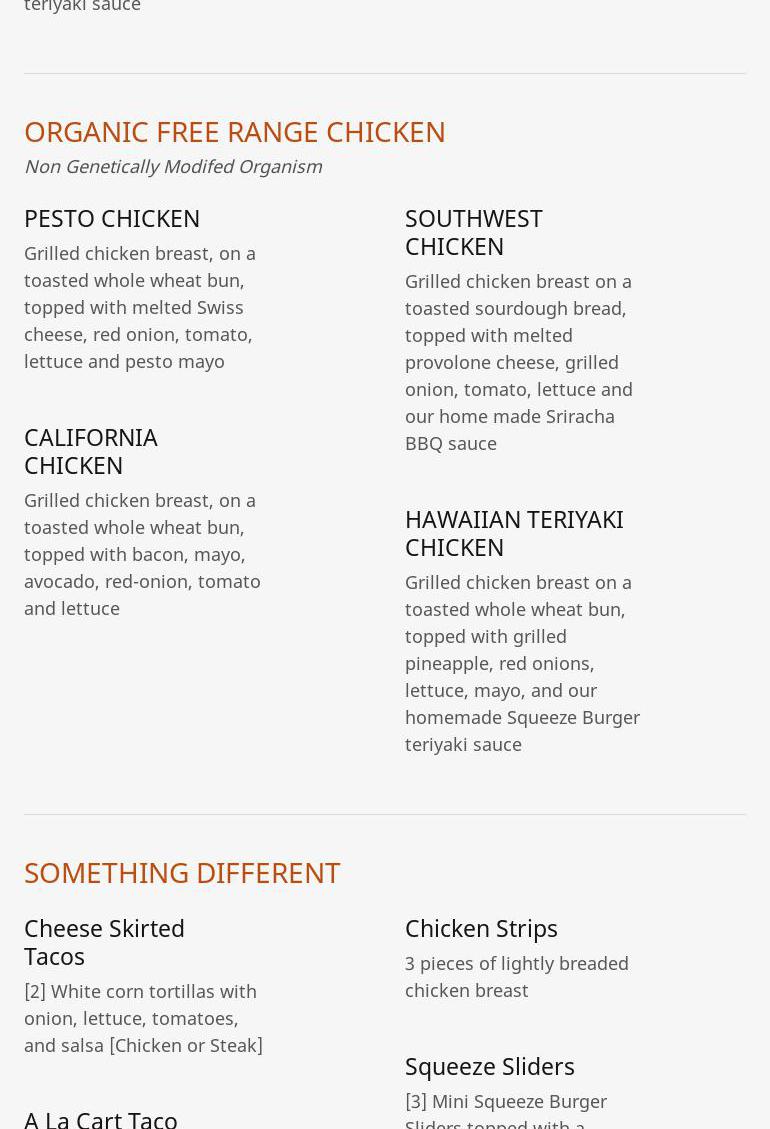Image resolution: width=770 pixels, height=1129 pixels.
Task: Select the Pesto Chicken menu item title
Action: click(112, 218)
